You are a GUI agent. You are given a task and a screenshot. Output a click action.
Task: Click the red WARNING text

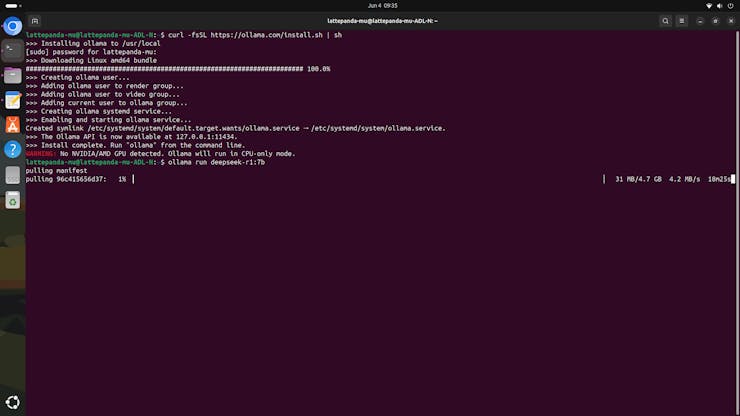(x=41, y=153)
